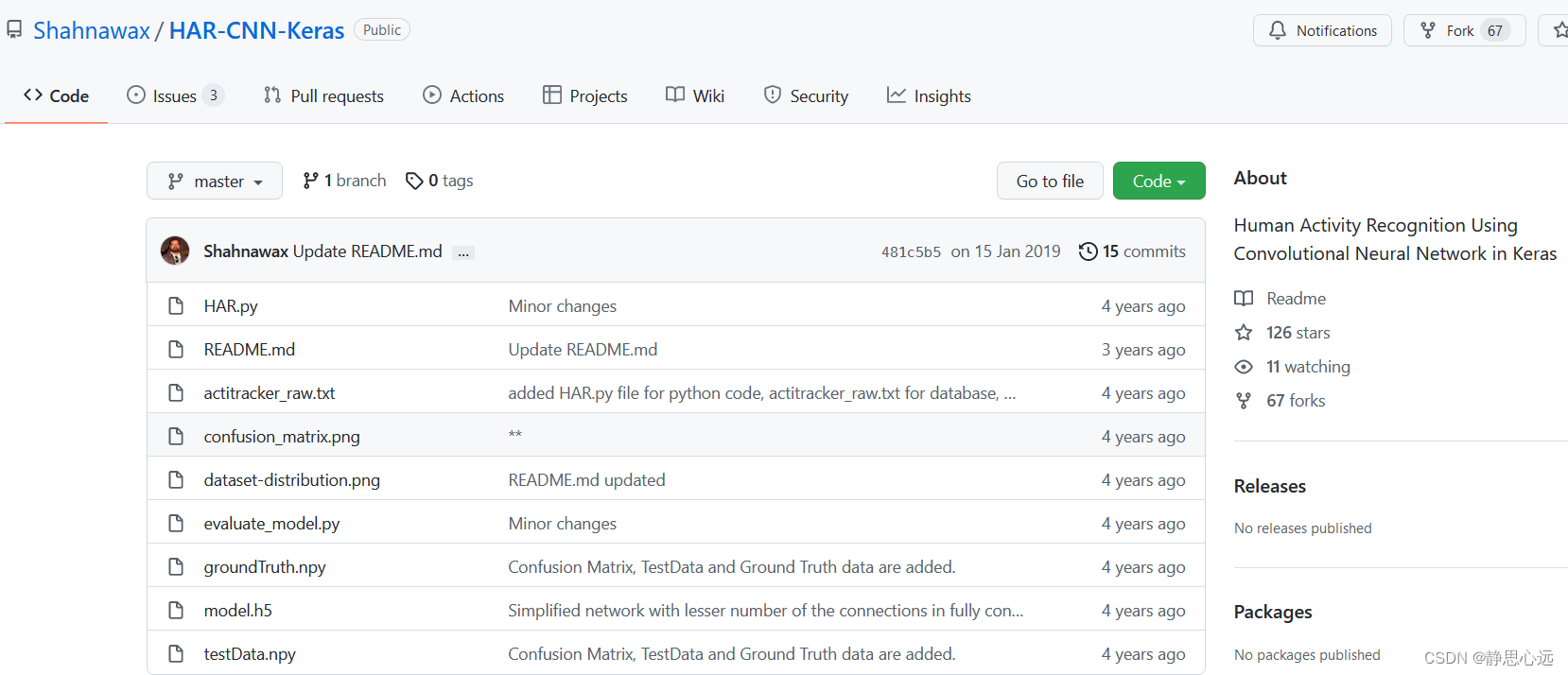Open the Actions tab

click(463, 95)
